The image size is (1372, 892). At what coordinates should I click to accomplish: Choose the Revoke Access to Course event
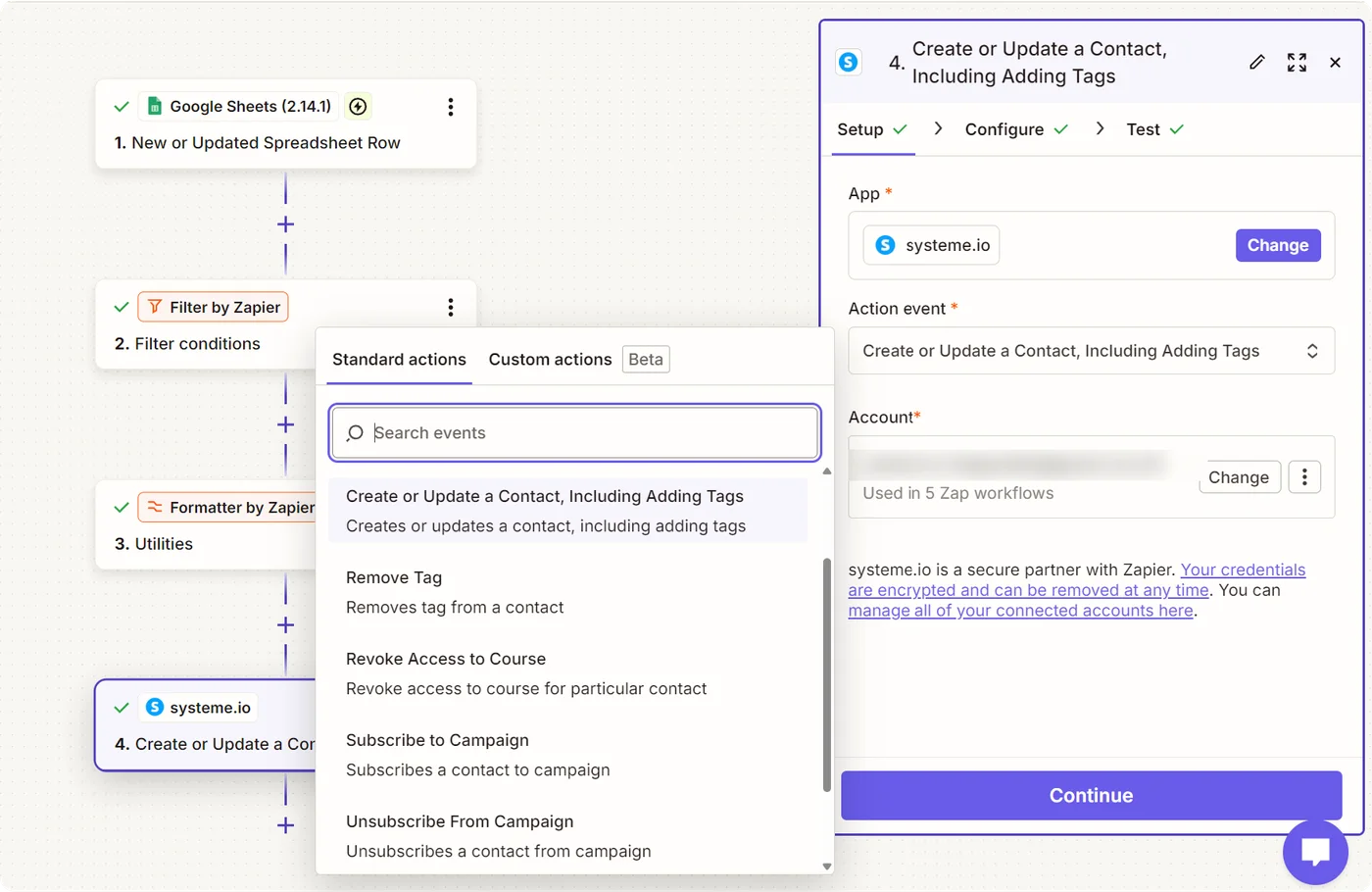(x=568, y=673)
